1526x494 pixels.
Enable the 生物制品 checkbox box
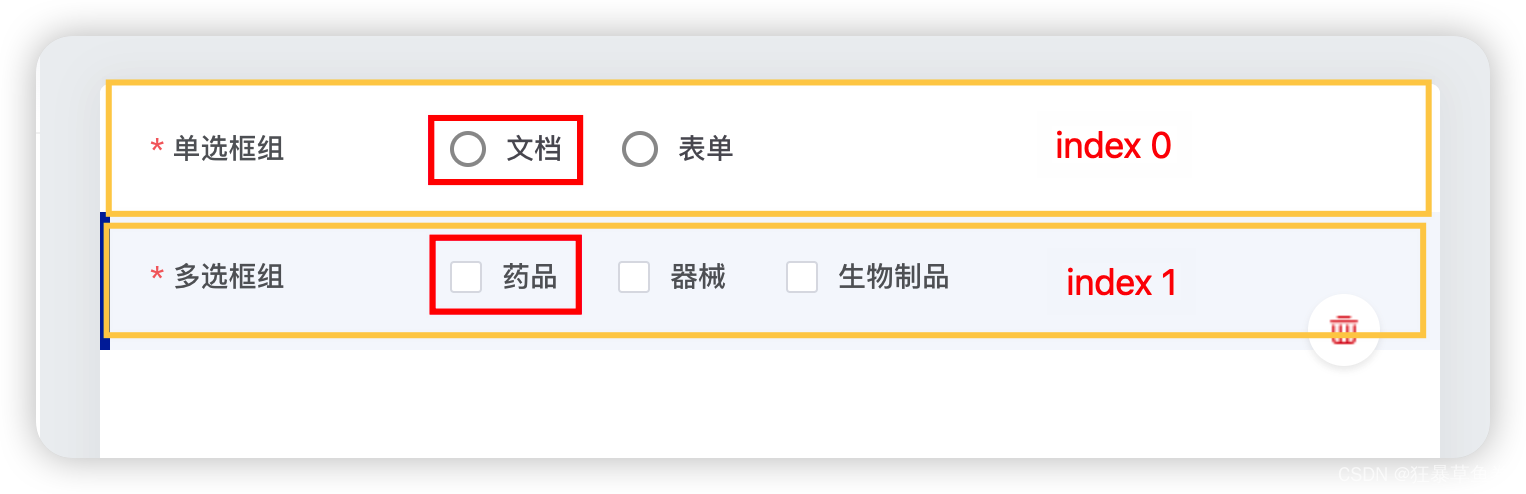point(802,277)
